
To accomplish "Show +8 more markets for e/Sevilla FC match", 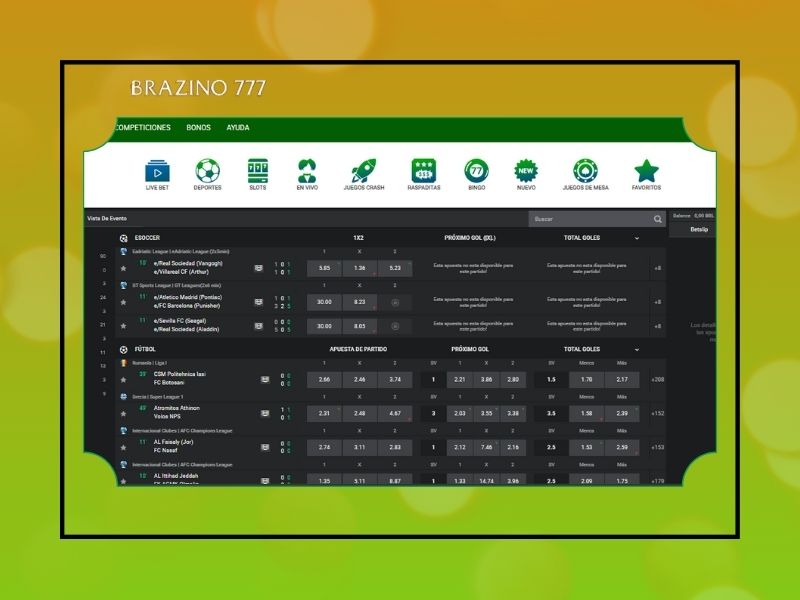I will point(658,326).
